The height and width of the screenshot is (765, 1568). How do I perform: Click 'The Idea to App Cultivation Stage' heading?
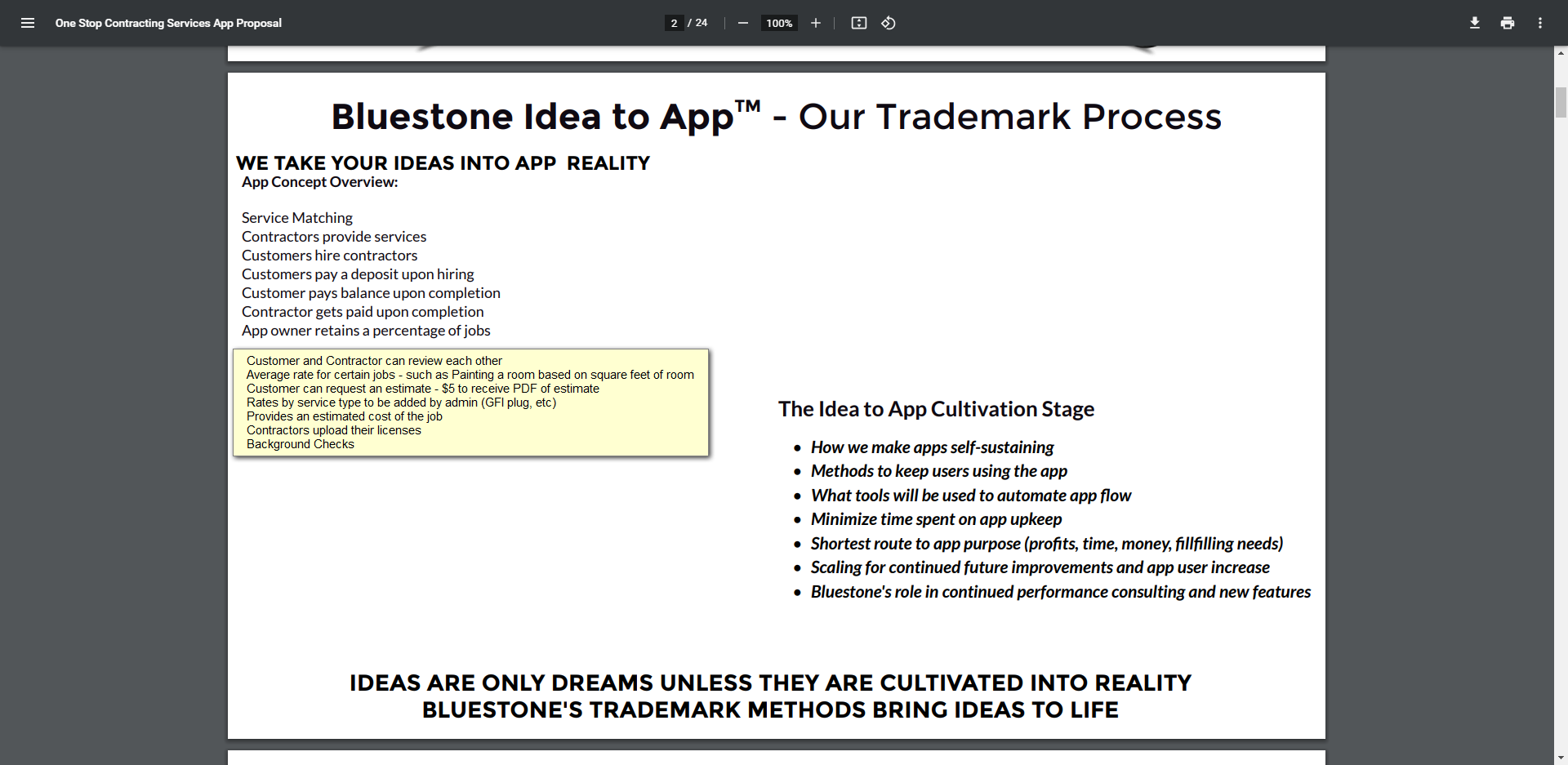point(936,409)
